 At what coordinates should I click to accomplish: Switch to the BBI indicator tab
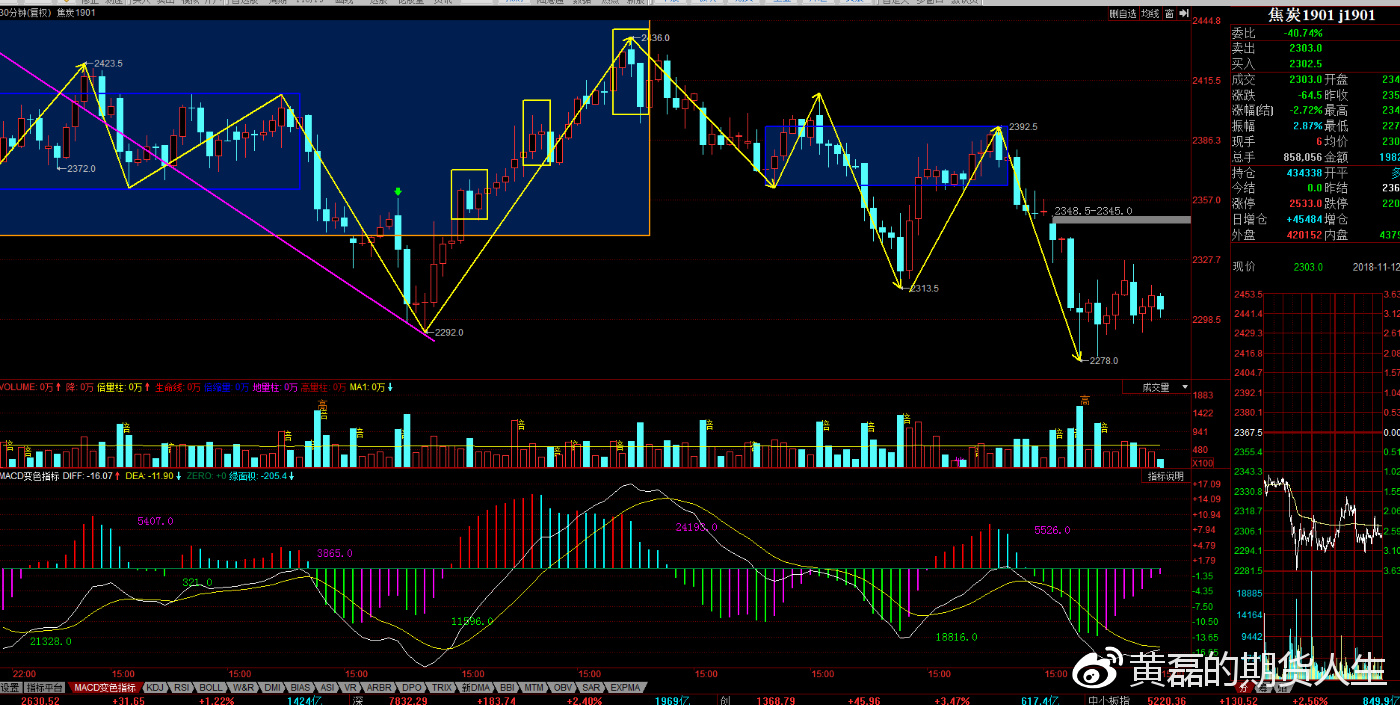[x=507, y=688]
